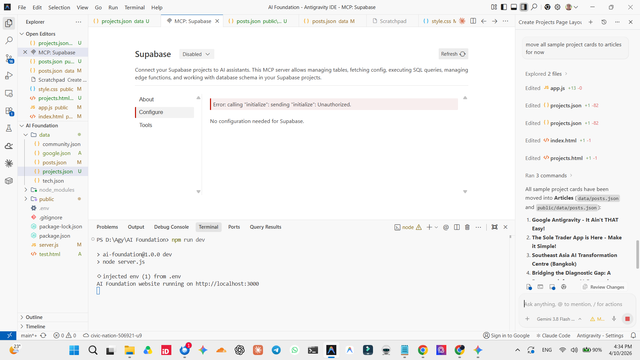Viewport: 640px width, 360px height.
Task: Click Claude Code in the status bar
Action: click(553, 336)
